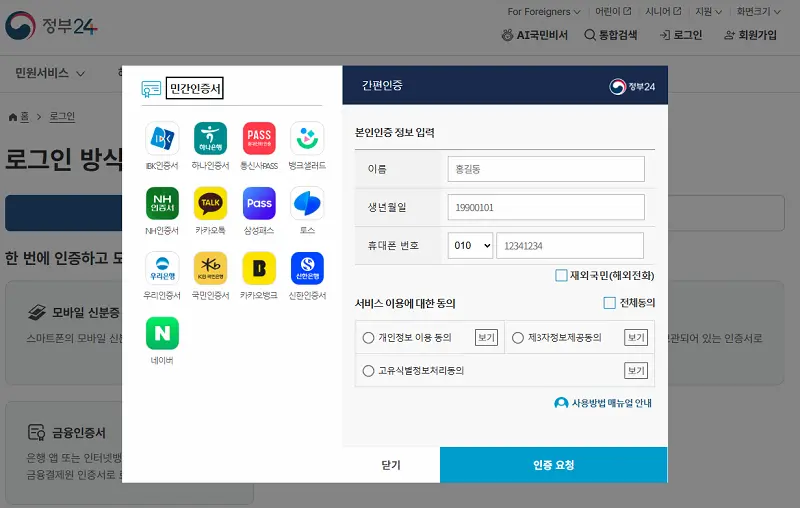The width and height of the screenshot is (800, 508).
Task: Click the 회원가입 header link
Action: click(751, 35)
